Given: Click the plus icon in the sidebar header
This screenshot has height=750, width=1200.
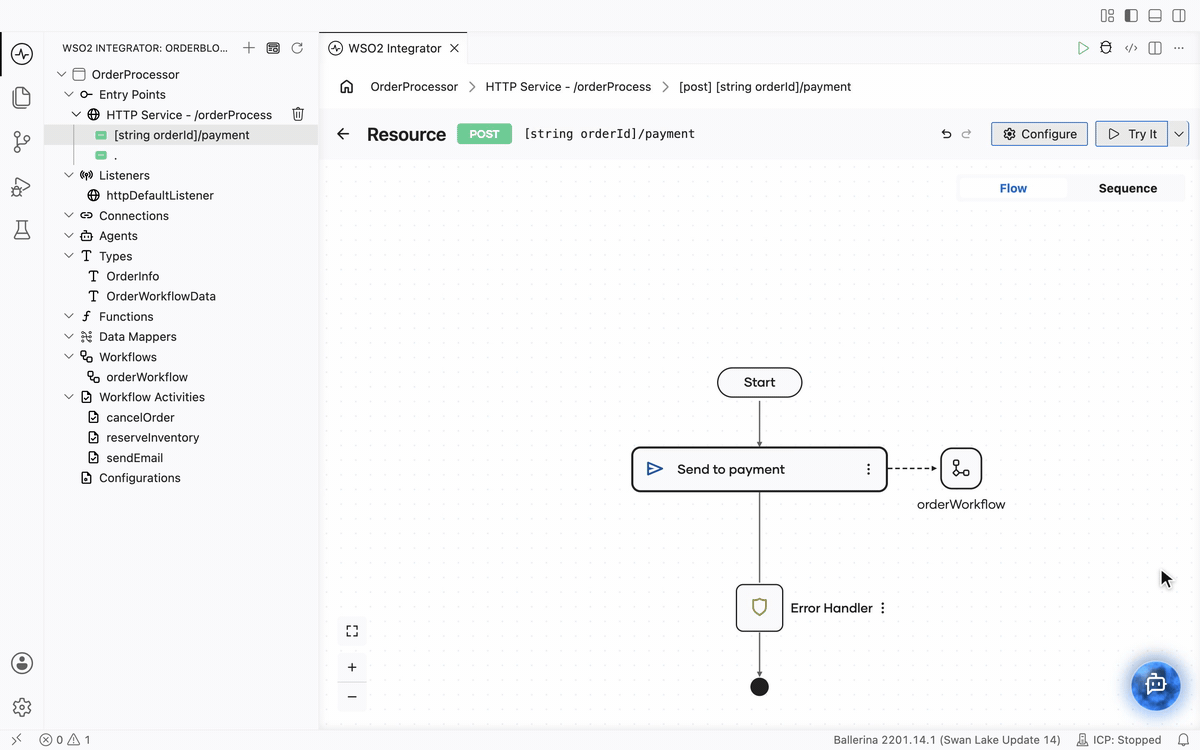Looking at the screenshot, I should tap(249, 48).
